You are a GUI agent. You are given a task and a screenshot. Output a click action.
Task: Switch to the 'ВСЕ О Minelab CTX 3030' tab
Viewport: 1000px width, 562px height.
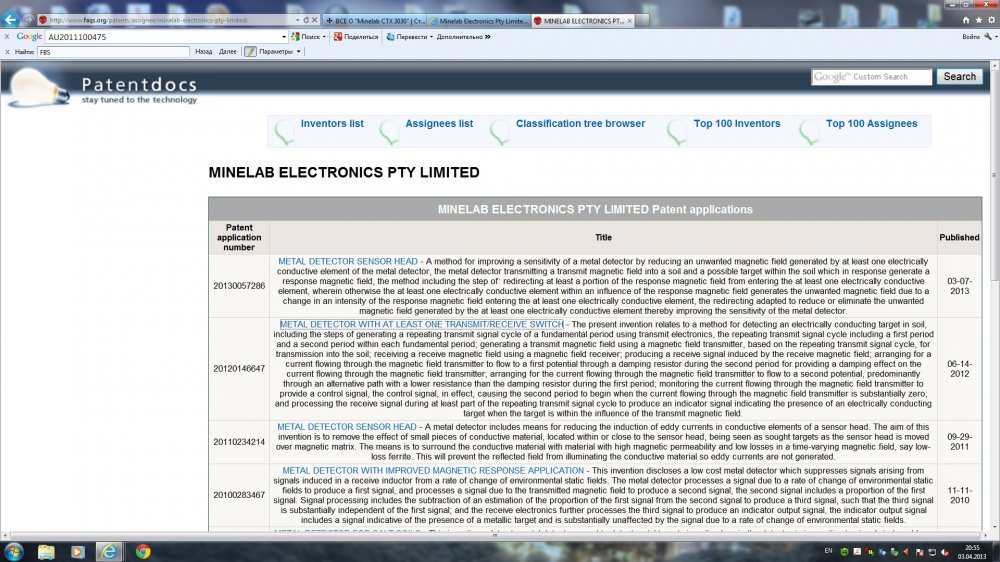[x=374, y=21]
